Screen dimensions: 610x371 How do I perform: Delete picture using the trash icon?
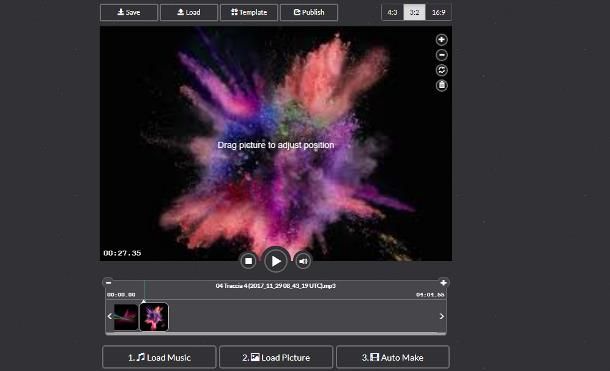(x=442, y=86)
